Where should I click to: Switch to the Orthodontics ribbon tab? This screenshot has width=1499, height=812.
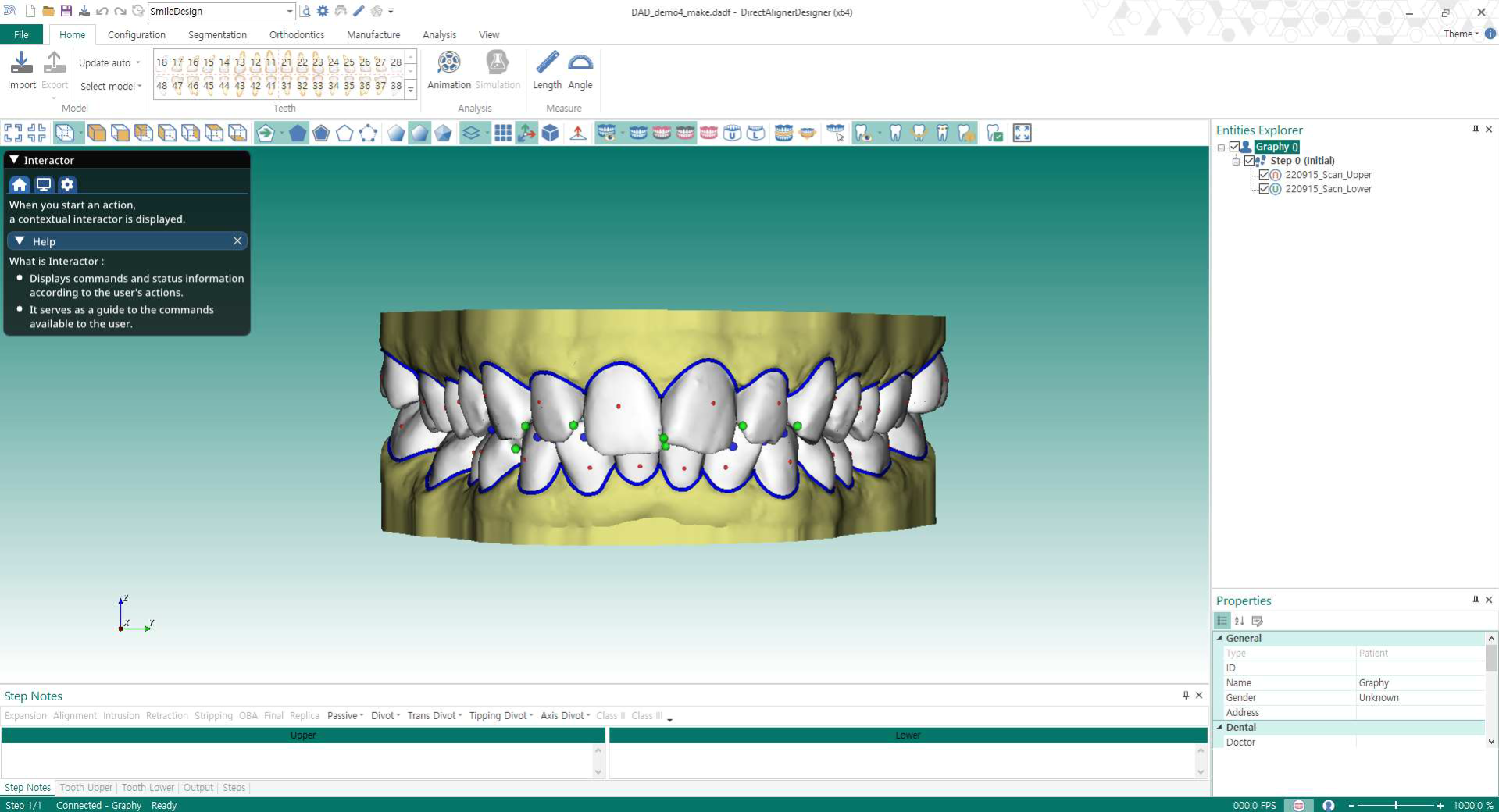296,34
